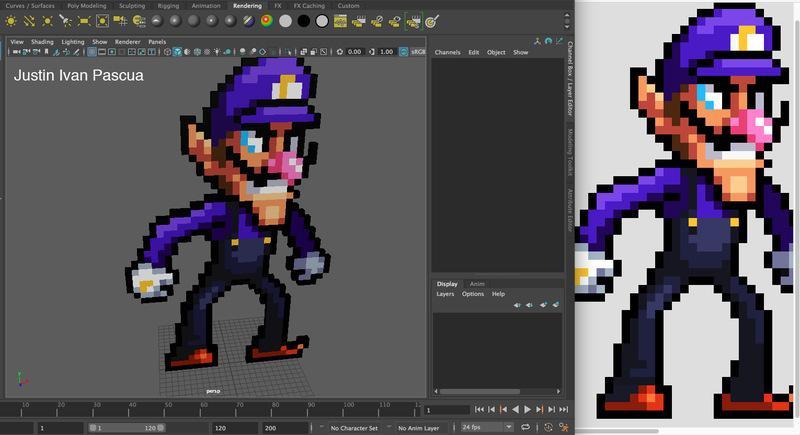Image resolution: width=800 pixels, height=435 pixels.
Task: Open the No Character Set dropdown
Action: click(x=355, y=428)
